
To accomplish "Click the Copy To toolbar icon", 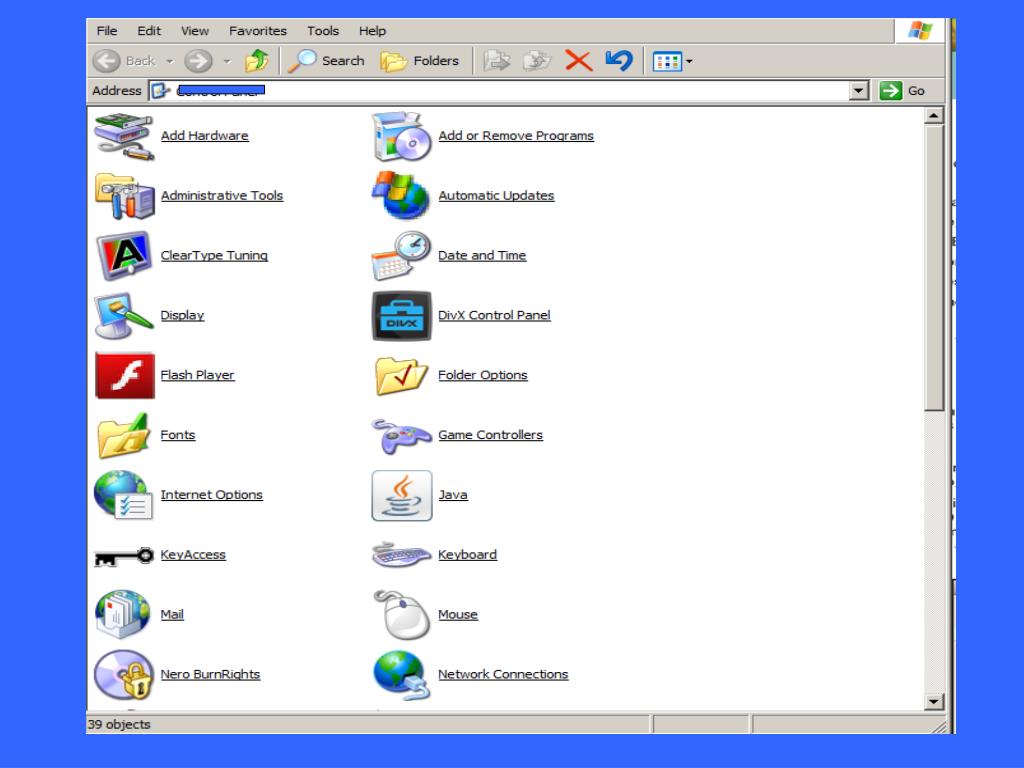I will click(x=537, y=61).
